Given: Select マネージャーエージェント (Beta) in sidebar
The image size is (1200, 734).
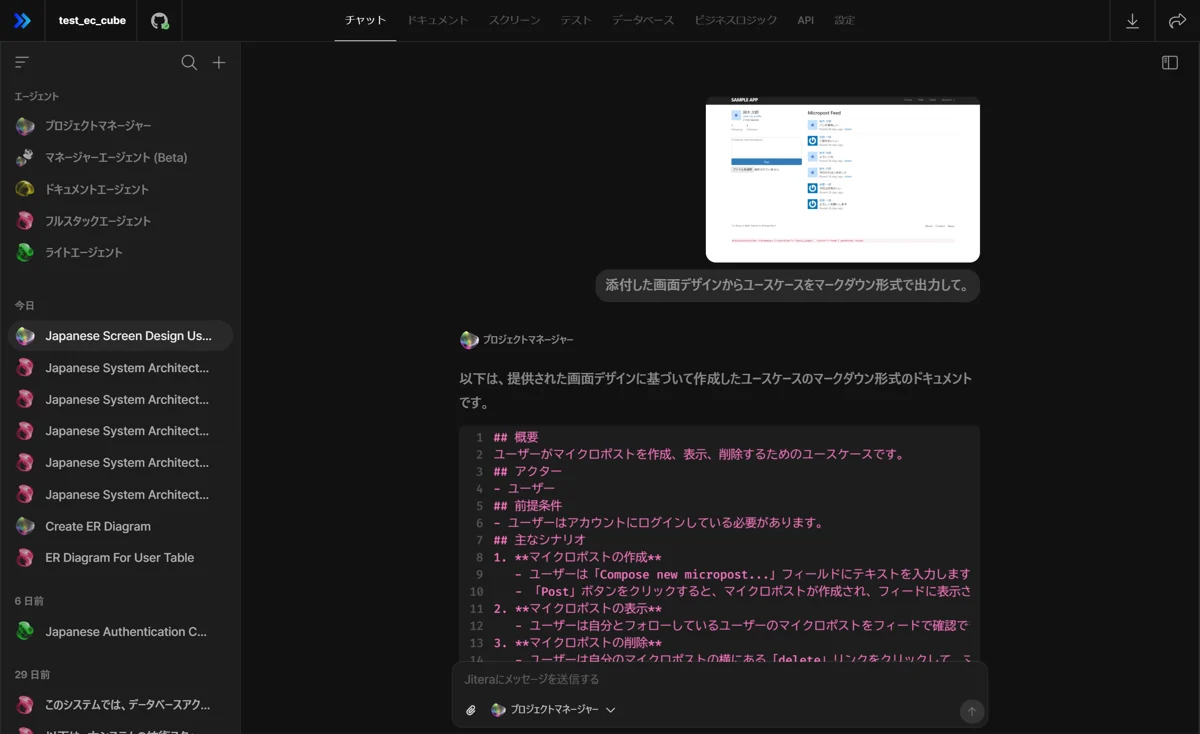Looking at the screenshot, I should (120, 158).
